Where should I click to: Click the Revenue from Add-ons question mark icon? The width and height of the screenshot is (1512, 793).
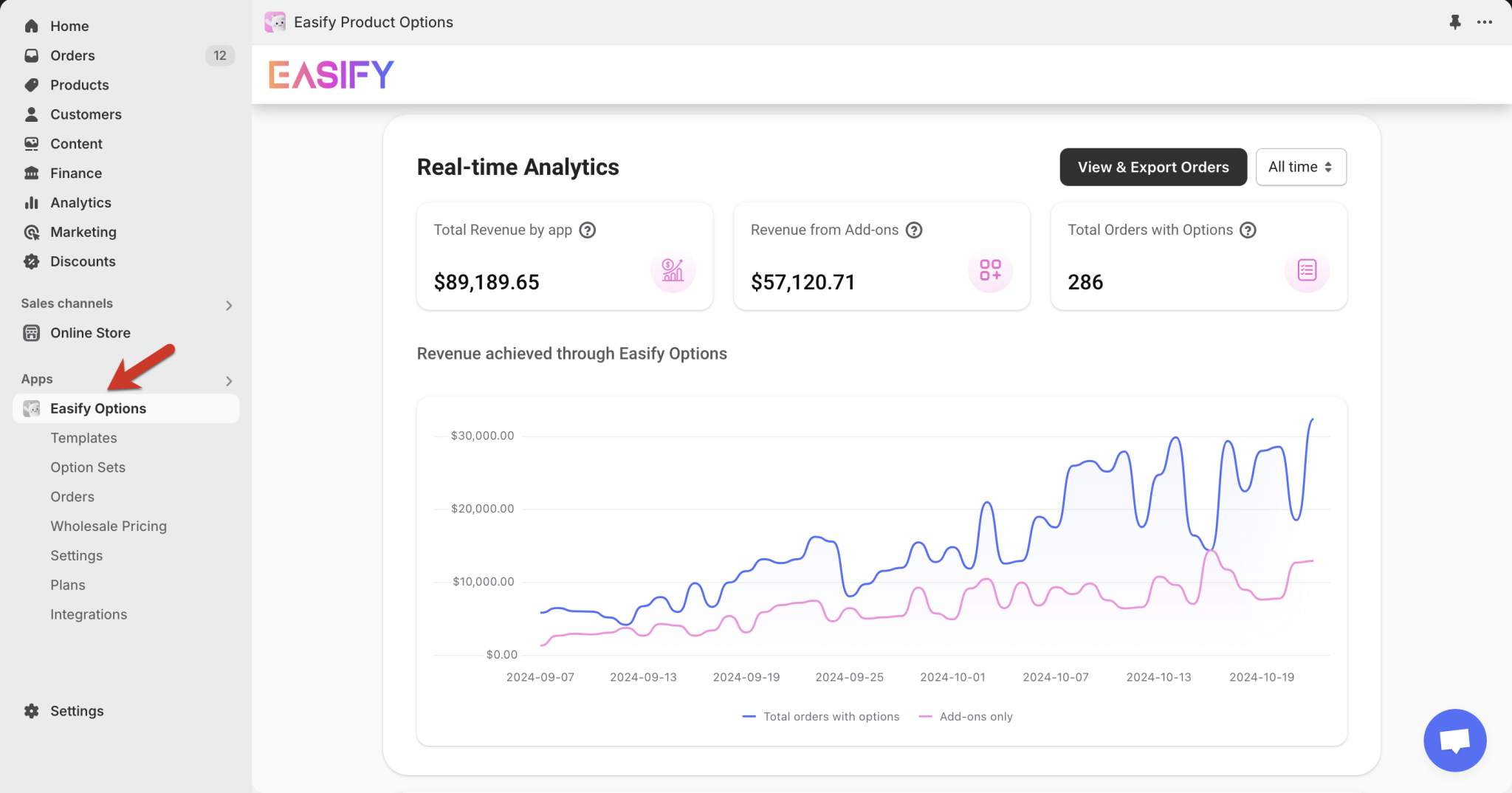914,230
